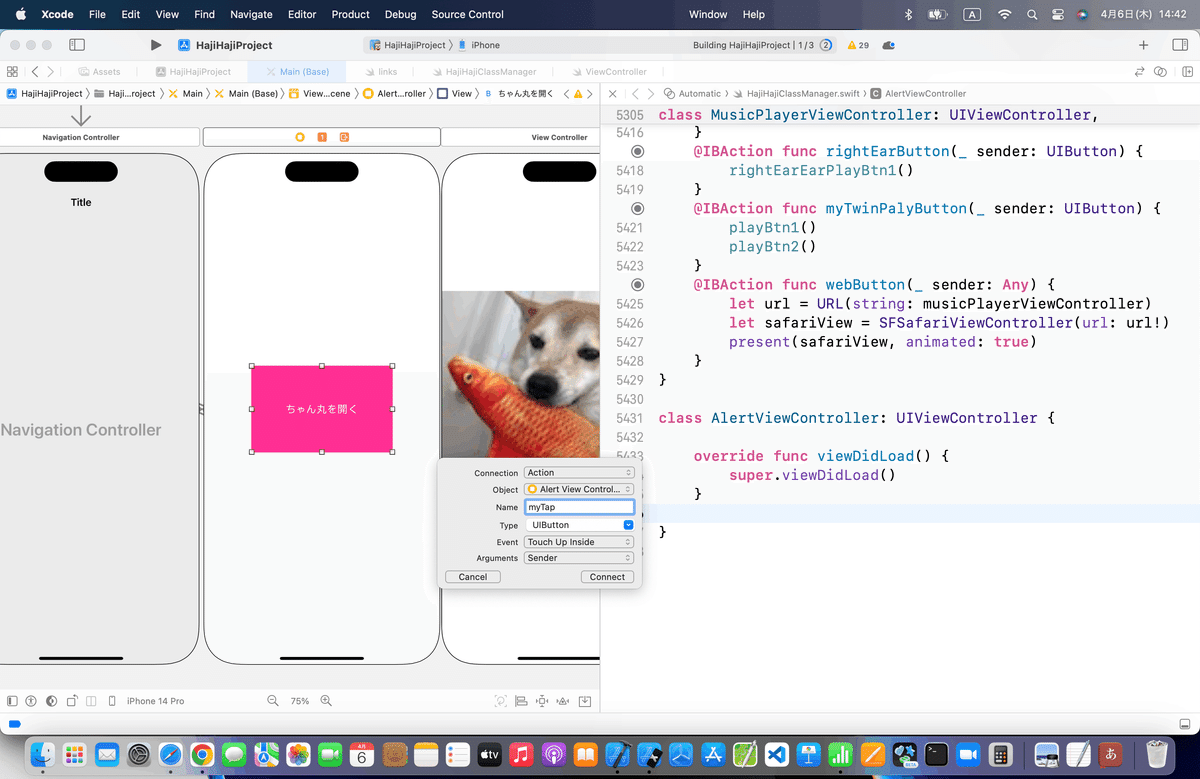The height and width of the screenshot is (779, 1200).
Task: Toggle the navigator sidebar
Action: [x=77, y=45]
